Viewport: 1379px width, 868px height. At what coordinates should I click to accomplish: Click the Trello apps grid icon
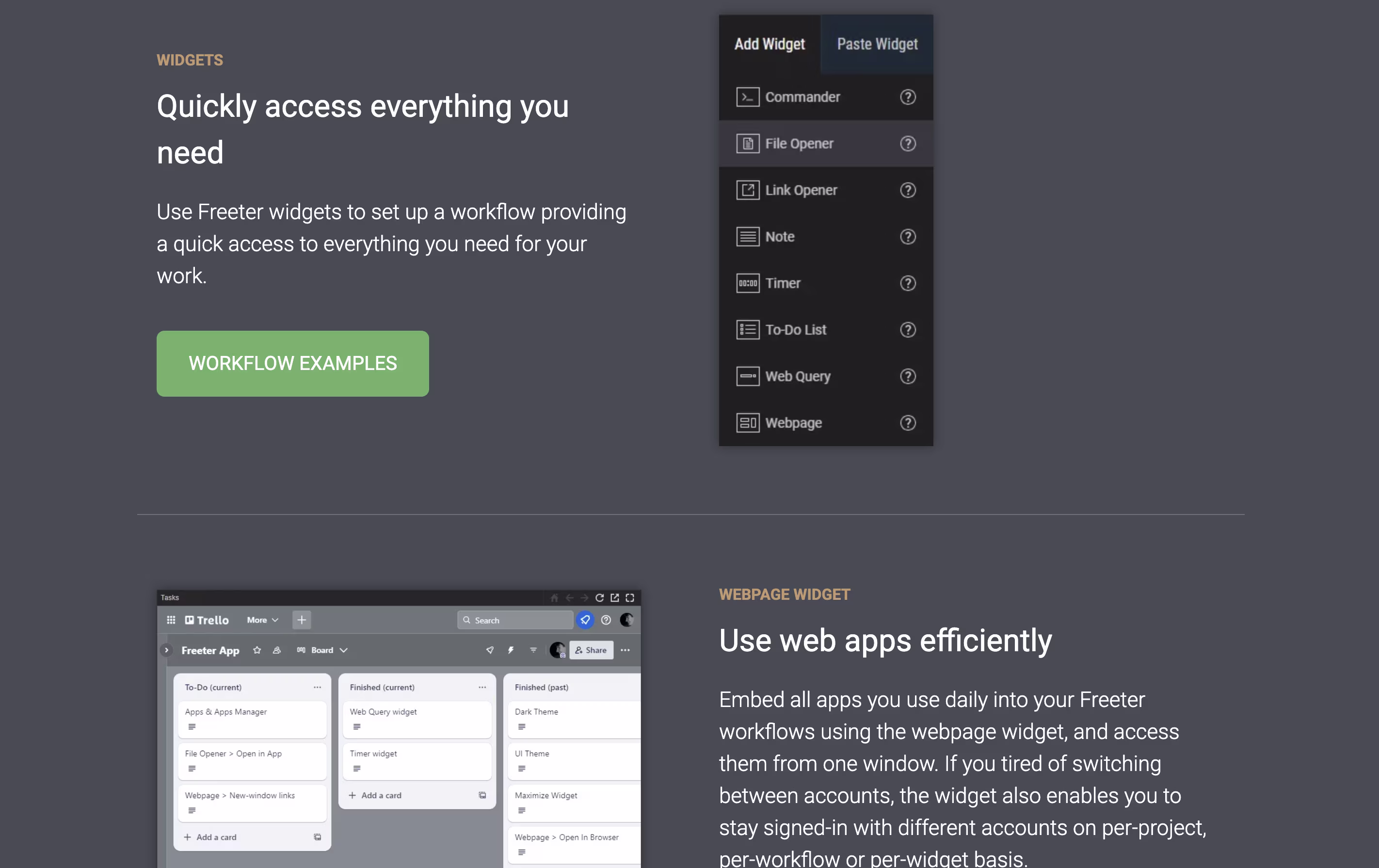tap(171, 620)
